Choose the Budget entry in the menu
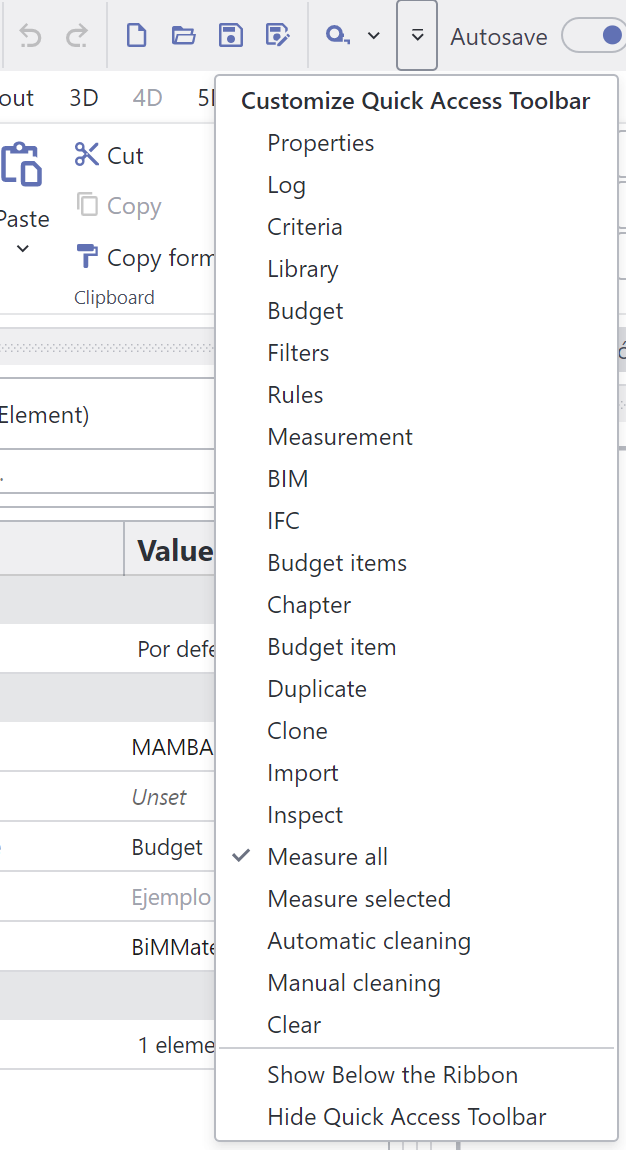Screen dimensions: 626x1150 coord(416,311)
